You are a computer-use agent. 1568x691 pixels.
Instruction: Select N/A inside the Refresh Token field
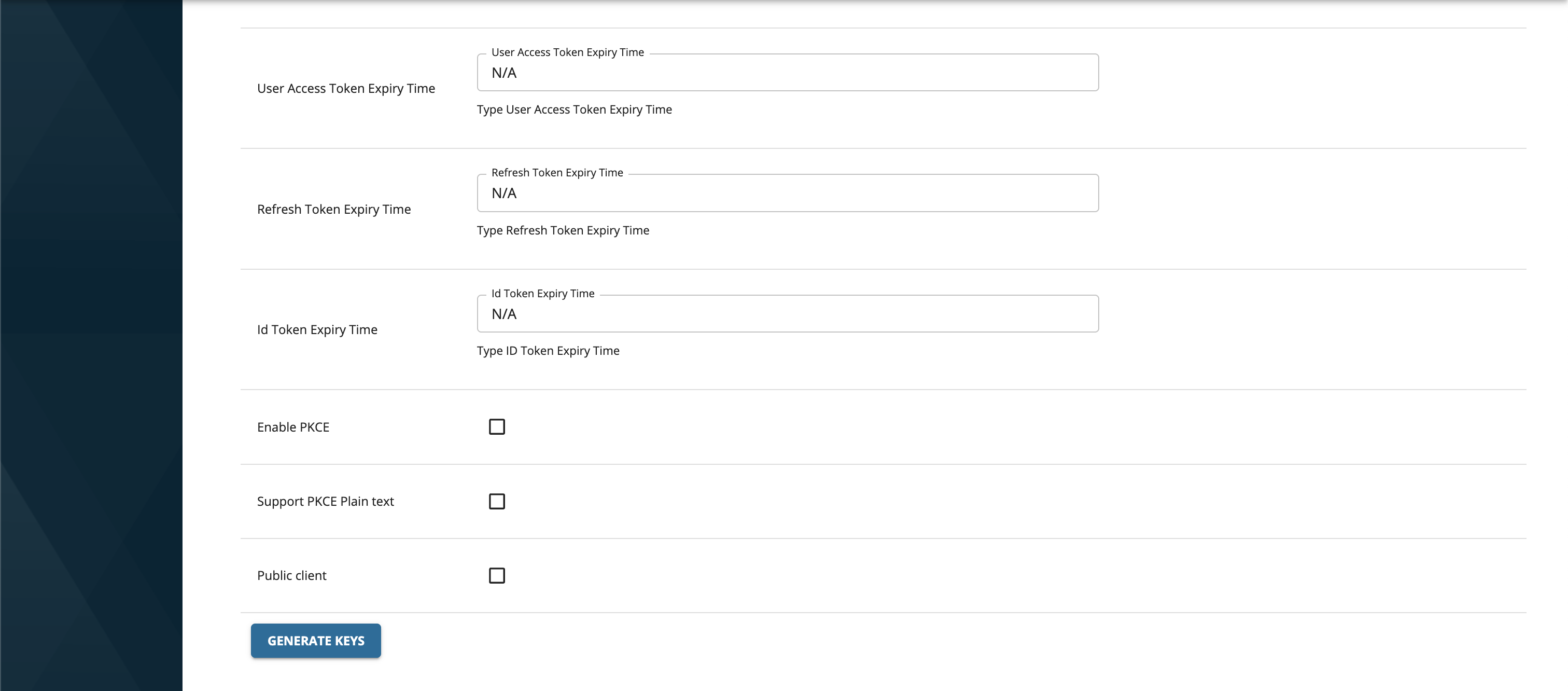pyautogui.click(x=503, y=193)
